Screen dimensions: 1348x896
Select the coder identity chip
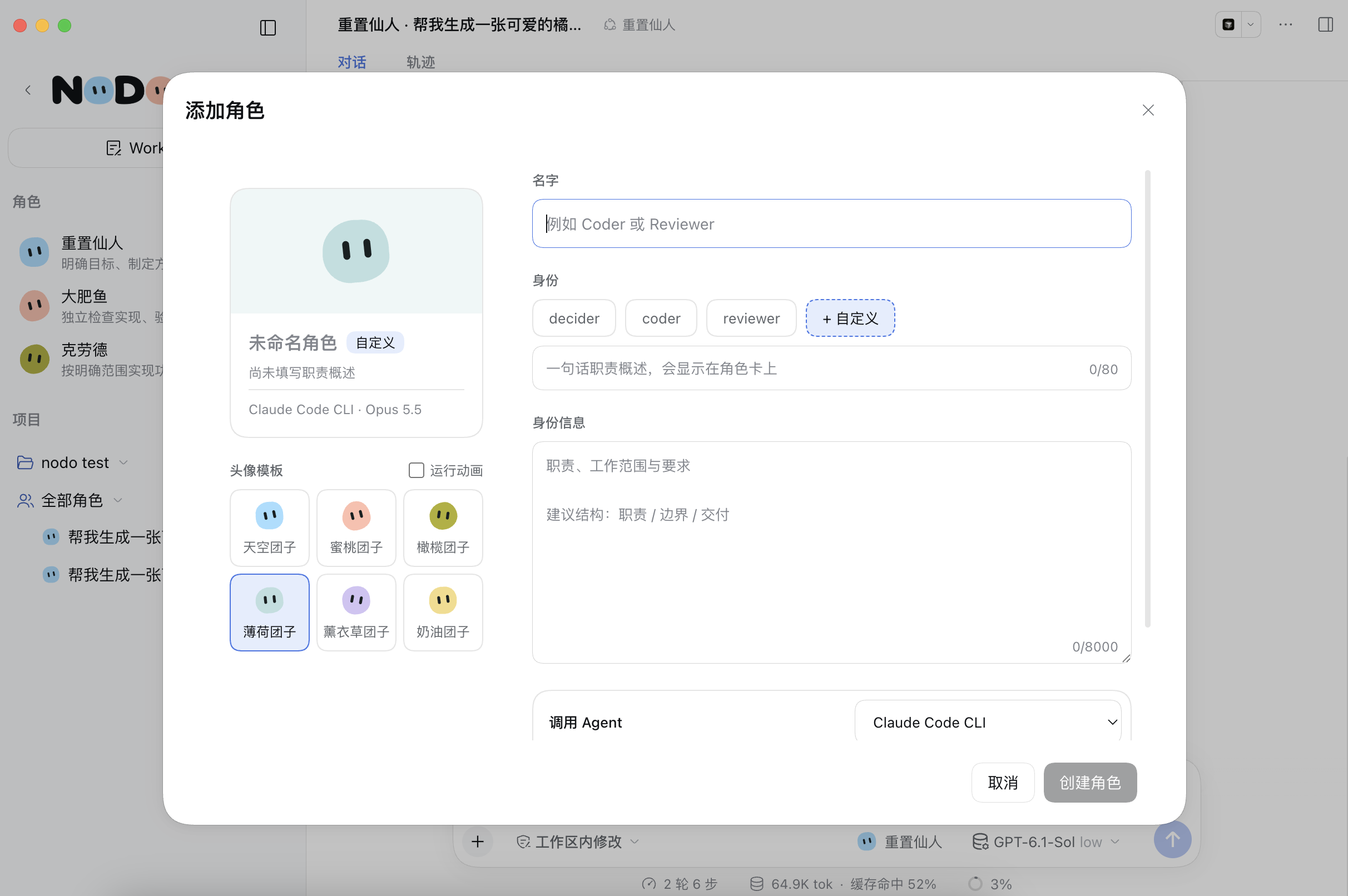coord(661,318)
